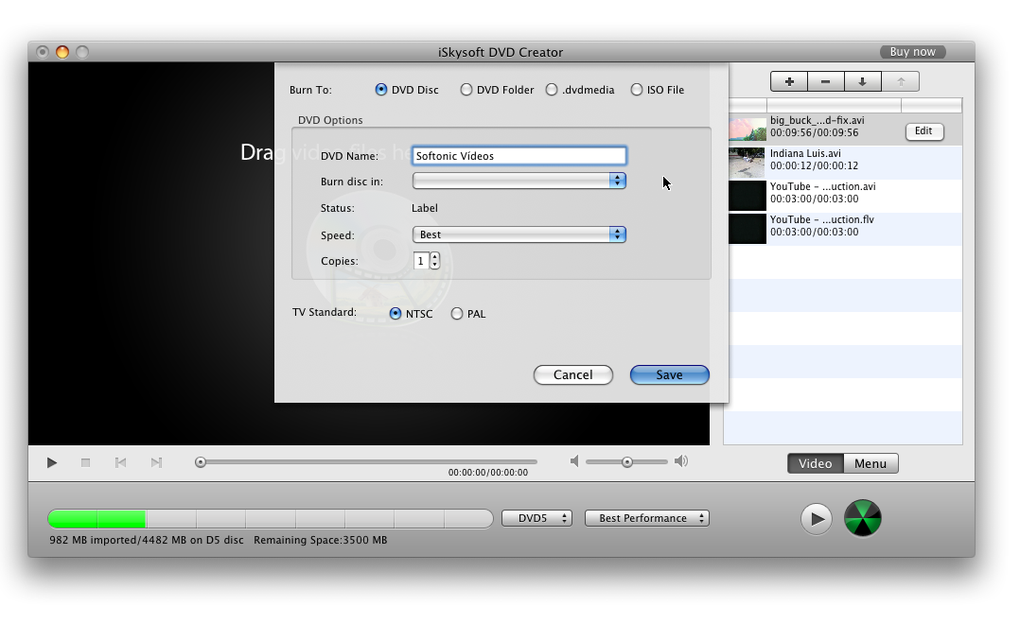Click the remove video minus button
The image size is (1020, 624).
tap(825, 82)
